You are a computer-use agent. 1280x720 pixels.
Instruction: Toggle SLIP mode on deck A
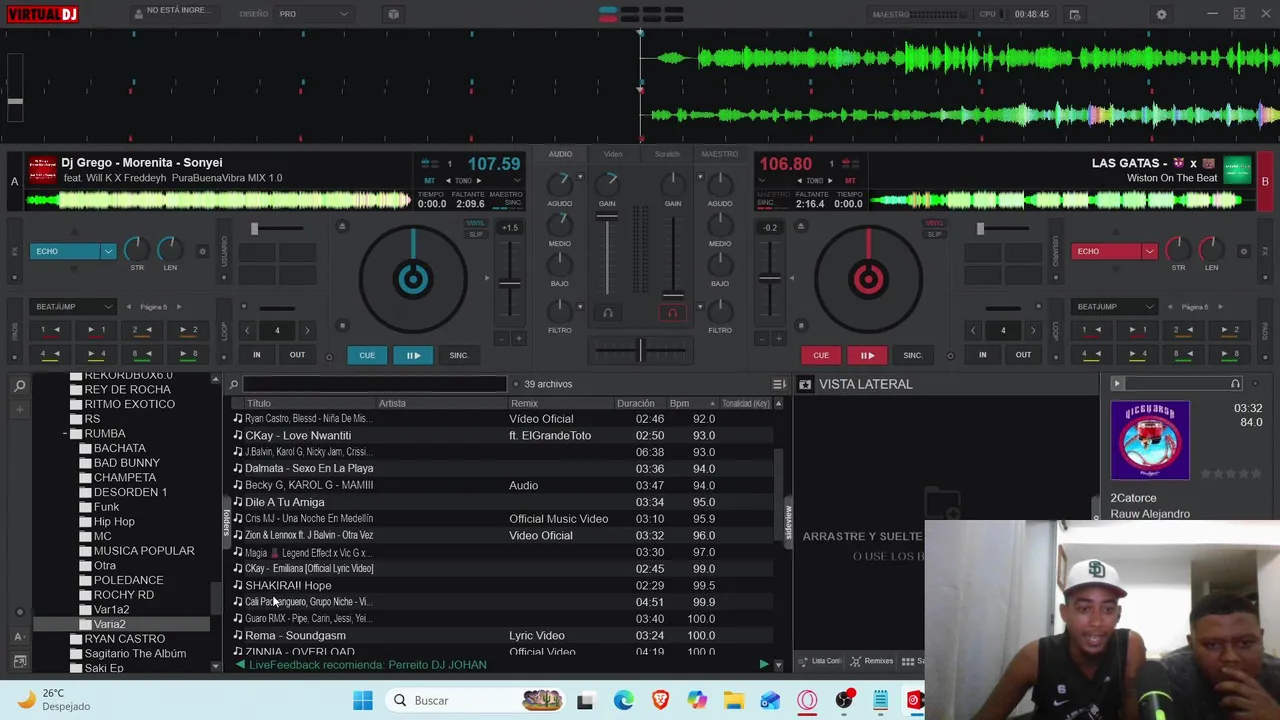click(x=475, y=234)
